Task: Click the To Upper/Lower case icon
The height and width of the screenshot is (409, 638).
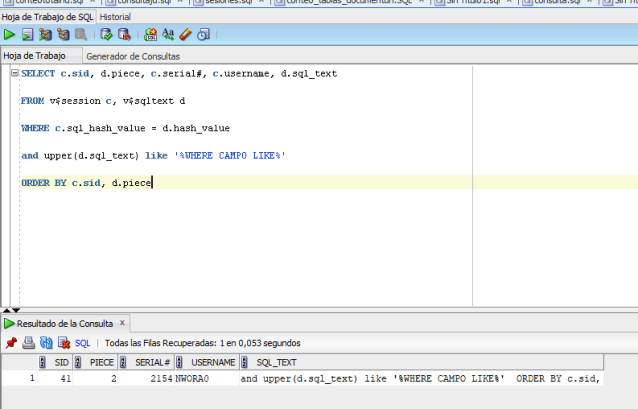Action: (x=167, y=34)
